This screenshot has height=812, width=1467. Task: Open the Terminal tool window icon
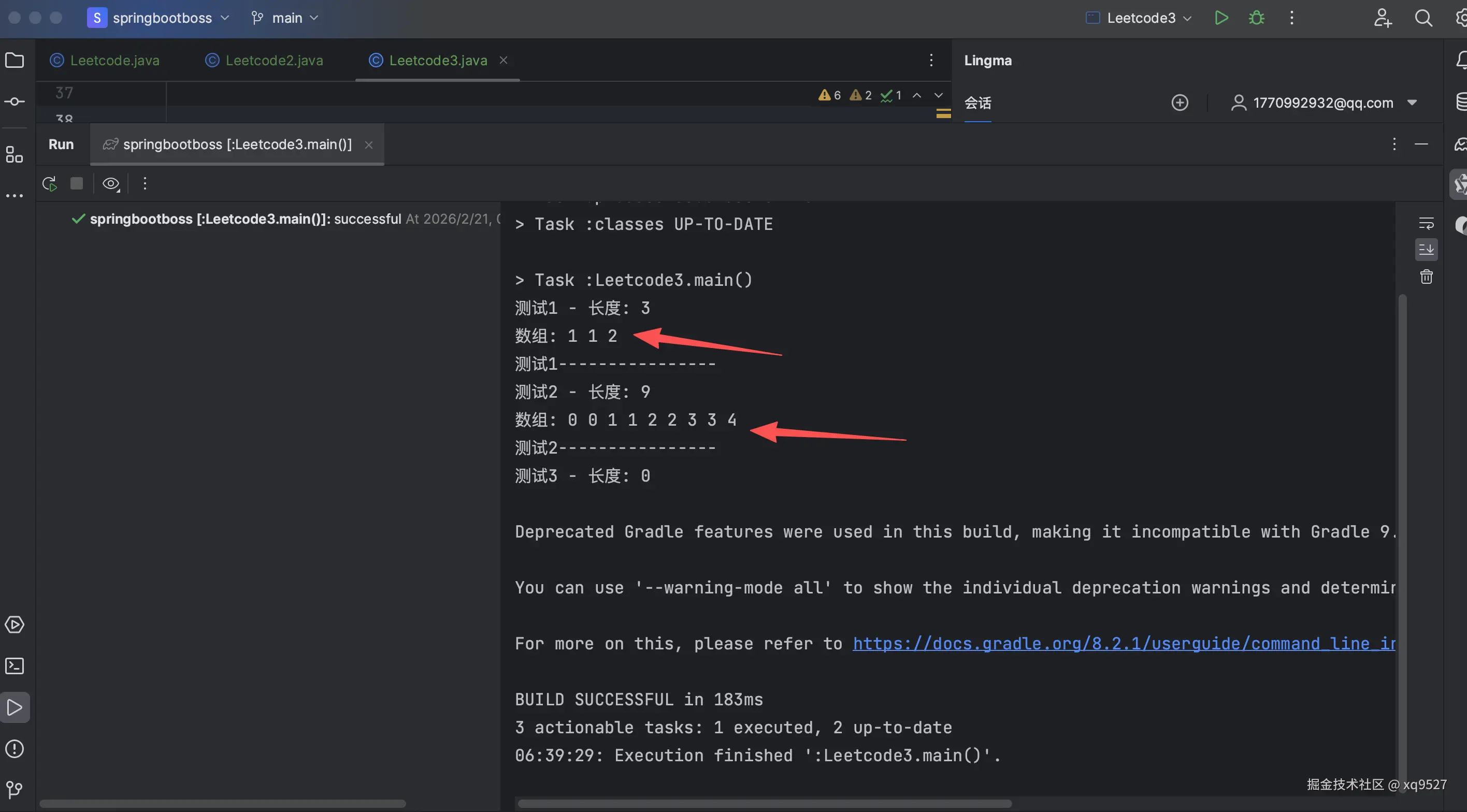pyautogui.click(x=14, y=665)
